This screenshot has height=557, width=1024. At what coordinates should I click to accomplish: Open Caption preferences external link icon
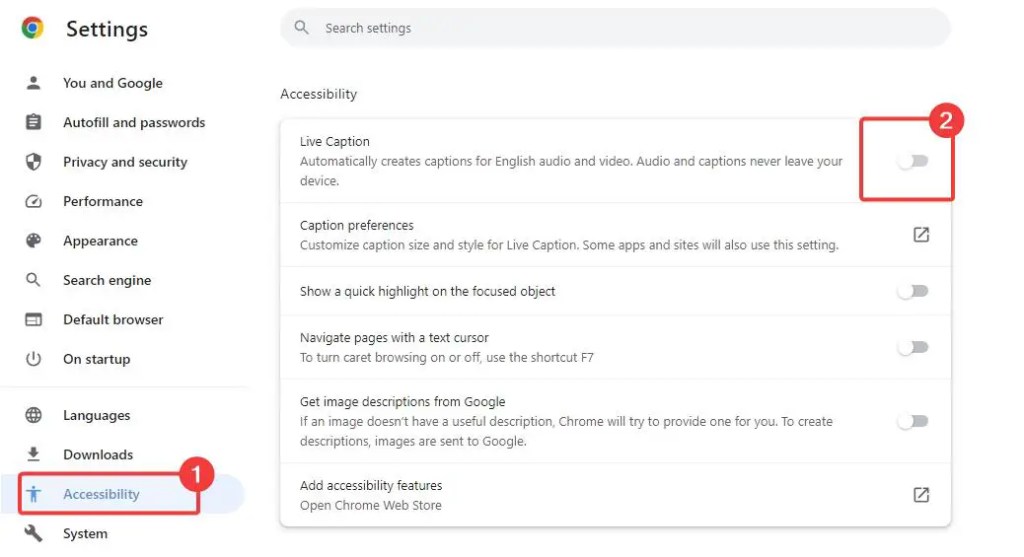tap(921, 234)
